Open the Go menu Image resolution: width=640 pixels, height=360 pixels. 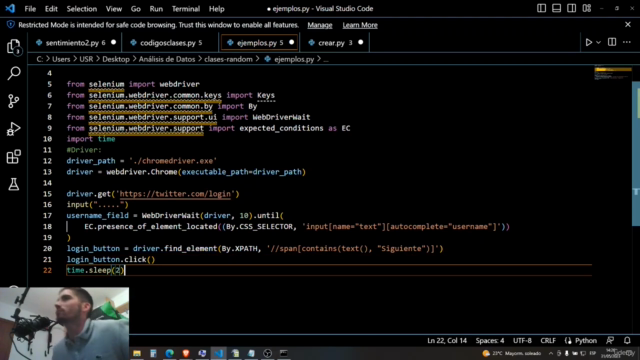pos(136,9)
